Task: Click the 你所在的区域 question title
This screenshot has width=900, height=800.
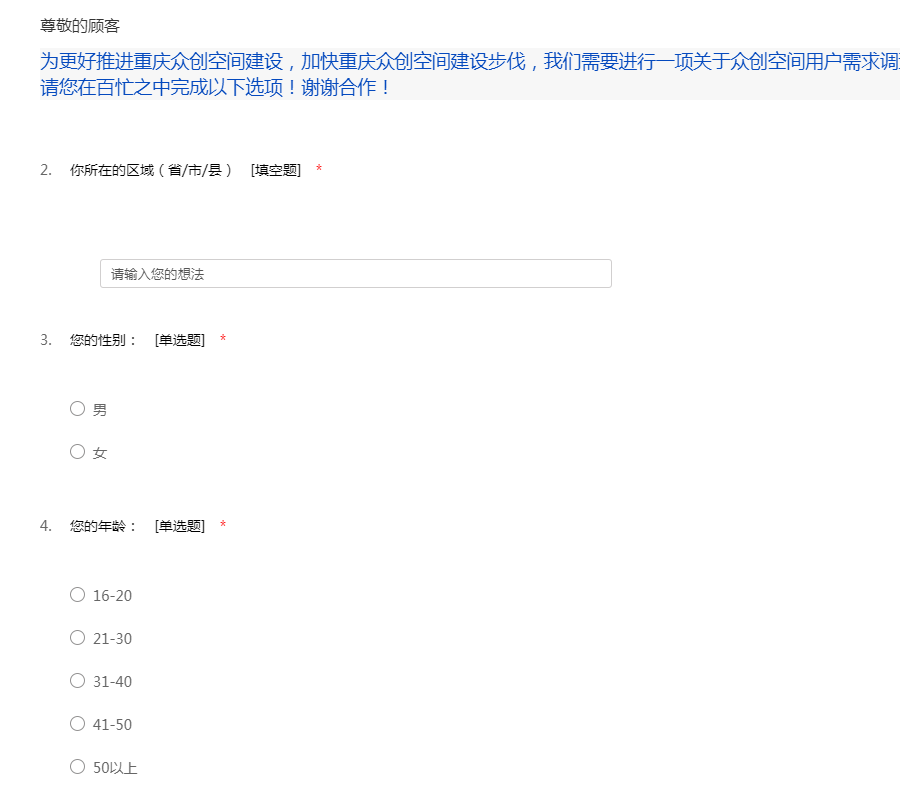Action: (x=151, y=170)
